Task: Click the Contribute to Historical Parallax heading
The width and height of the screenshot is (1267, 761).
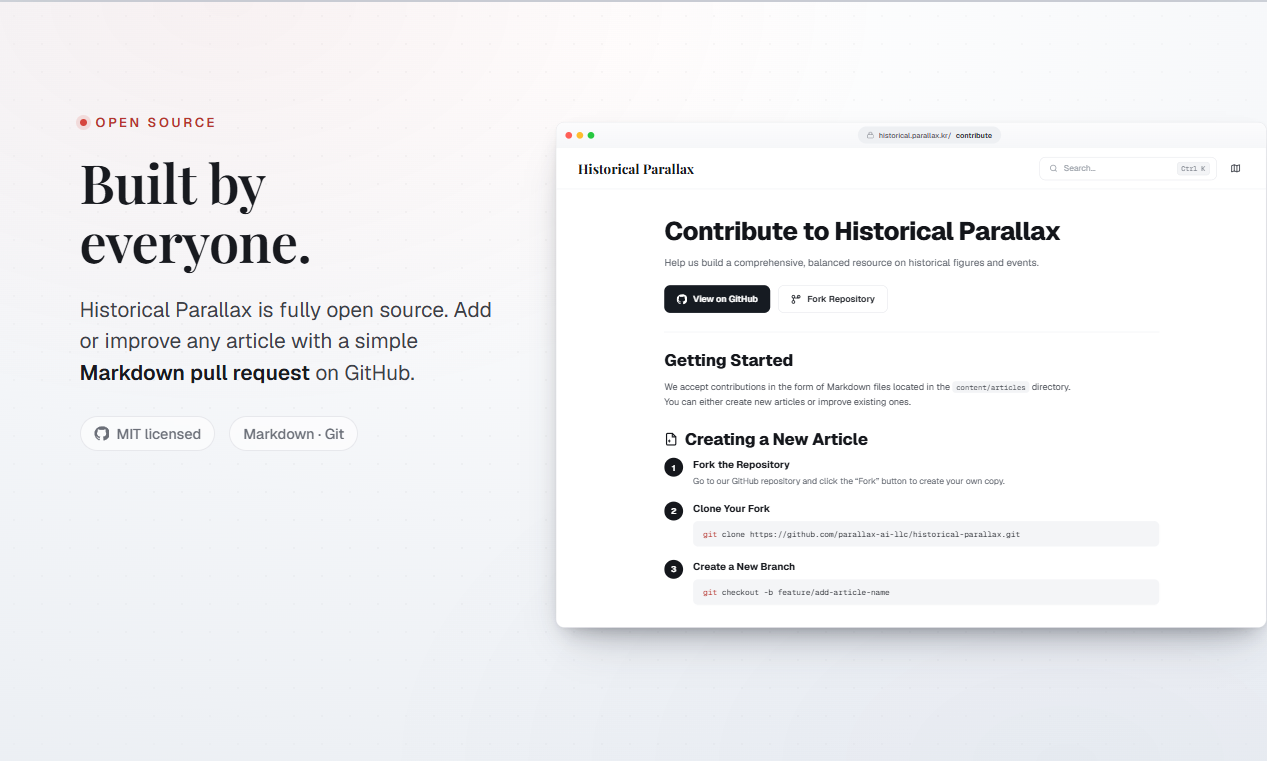Action: click(x=862, y=231)
